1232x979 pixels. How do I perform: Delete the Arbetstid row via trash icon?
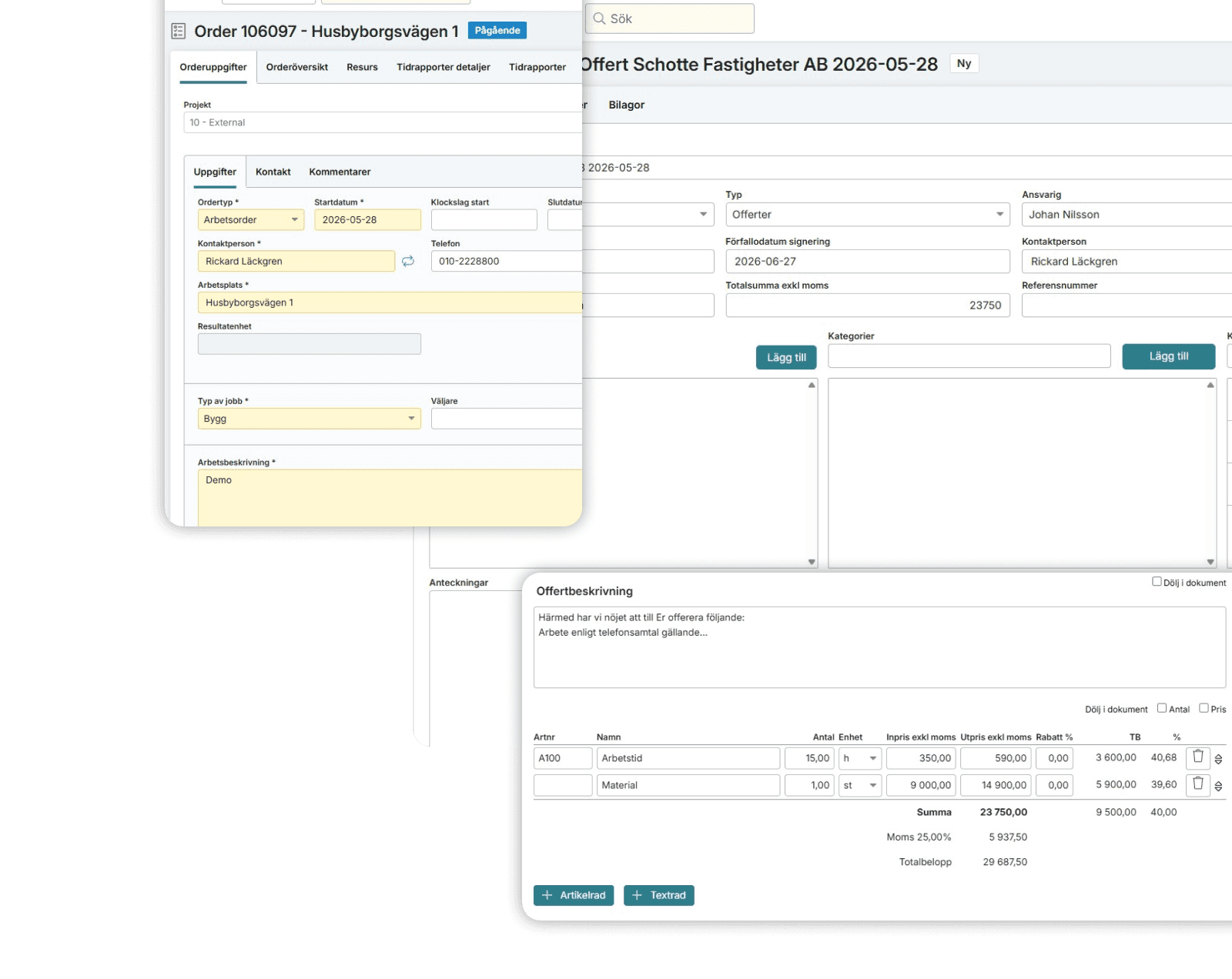pyautogui.click(x=1198, y=757)
